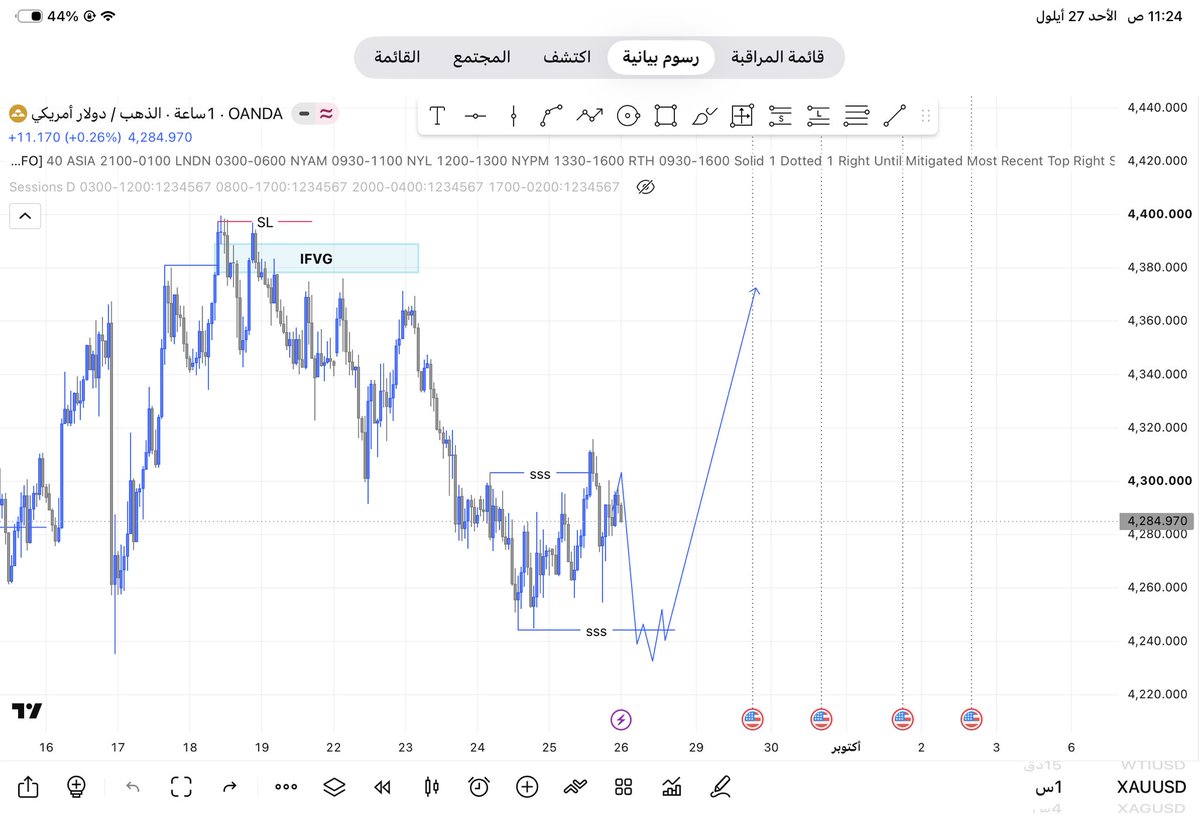1199x838 pixels.
Task: Enter fullscreen chart mode
Action: (x=181, y=787)
